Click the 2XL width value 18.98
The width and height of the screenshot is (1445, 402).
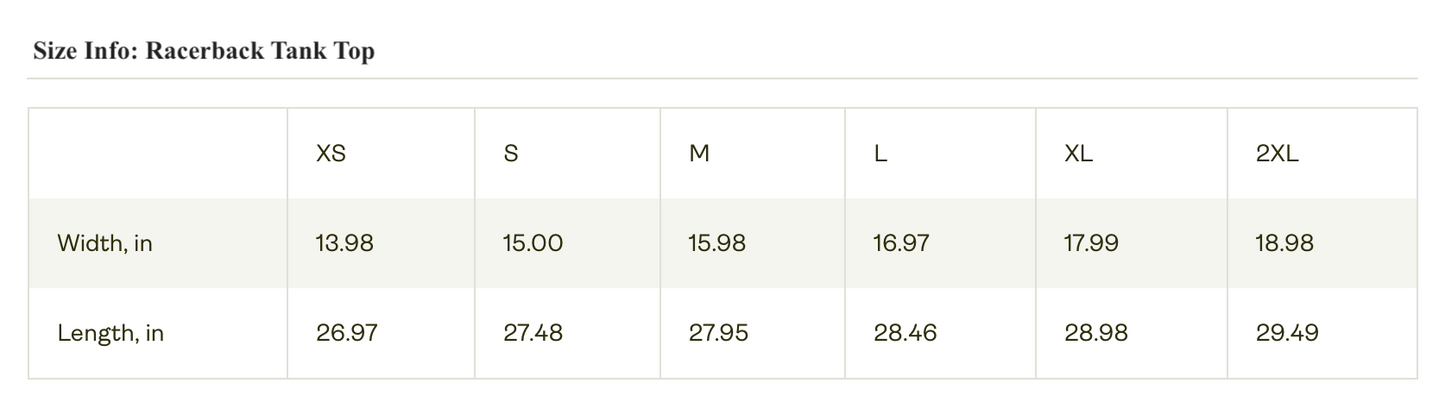coord(1285,243)
